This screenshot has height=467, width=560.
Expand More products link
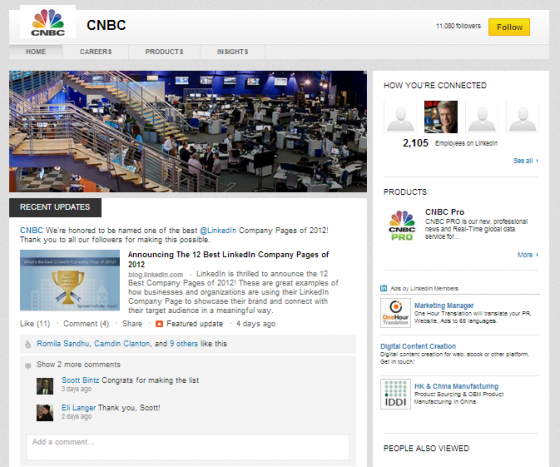point(528,255)
